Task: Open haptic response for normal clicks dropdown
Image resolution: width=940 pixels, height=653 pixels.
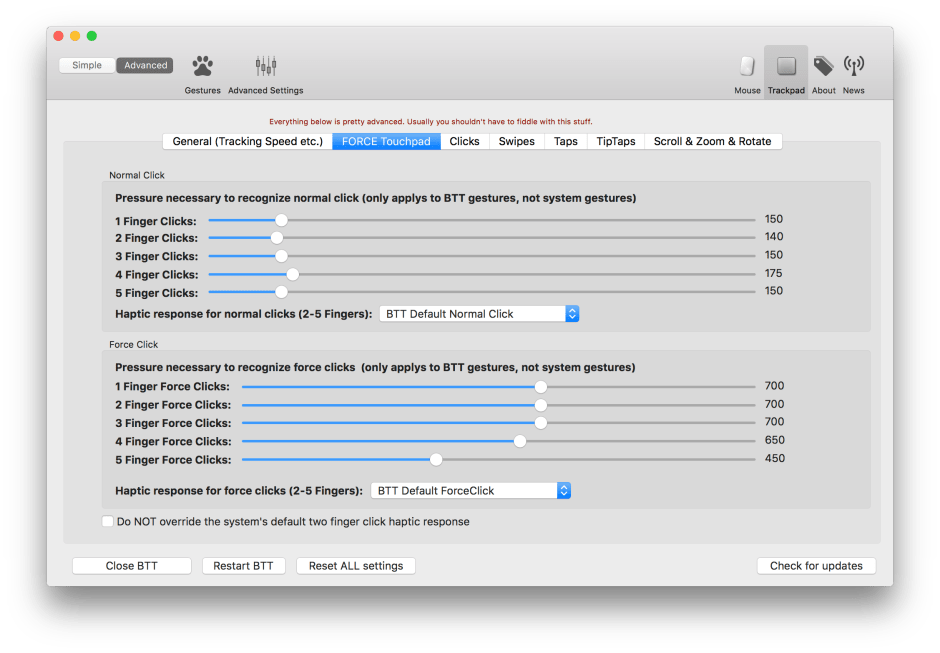Action: (479, 314)
